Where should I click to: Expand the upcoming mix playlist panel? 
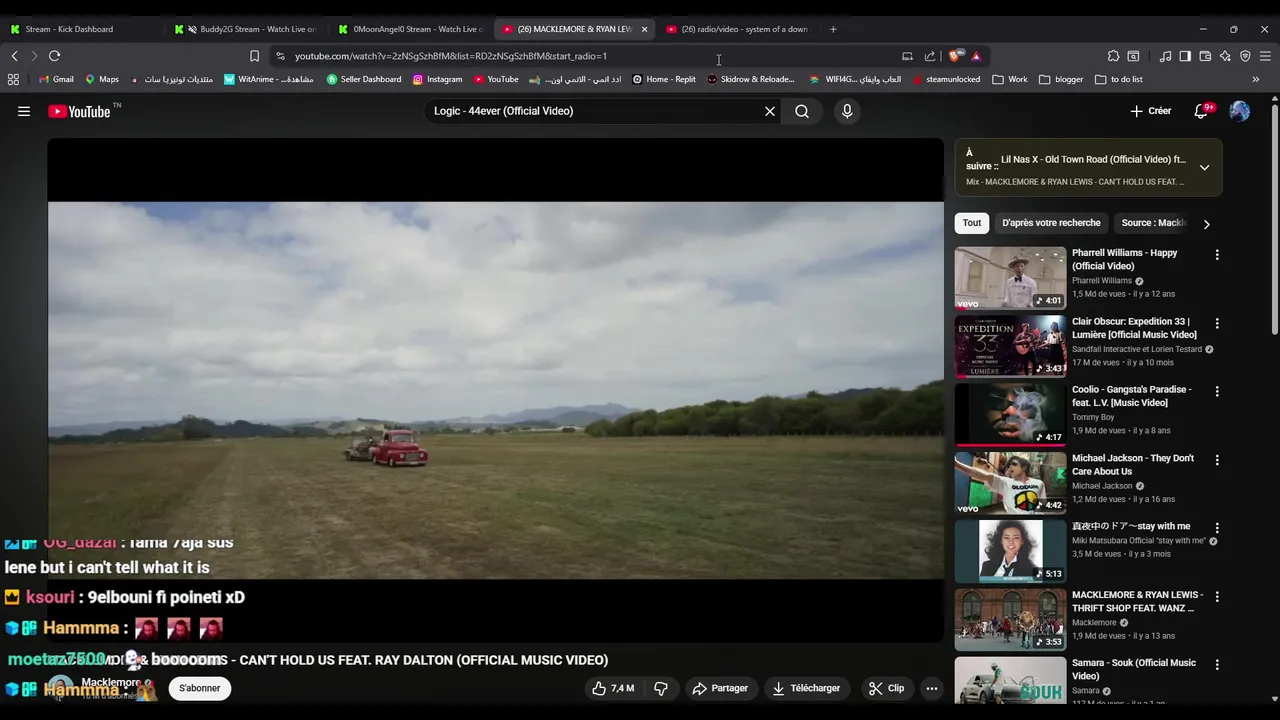pyautogui.click(x=1204, y=168)
